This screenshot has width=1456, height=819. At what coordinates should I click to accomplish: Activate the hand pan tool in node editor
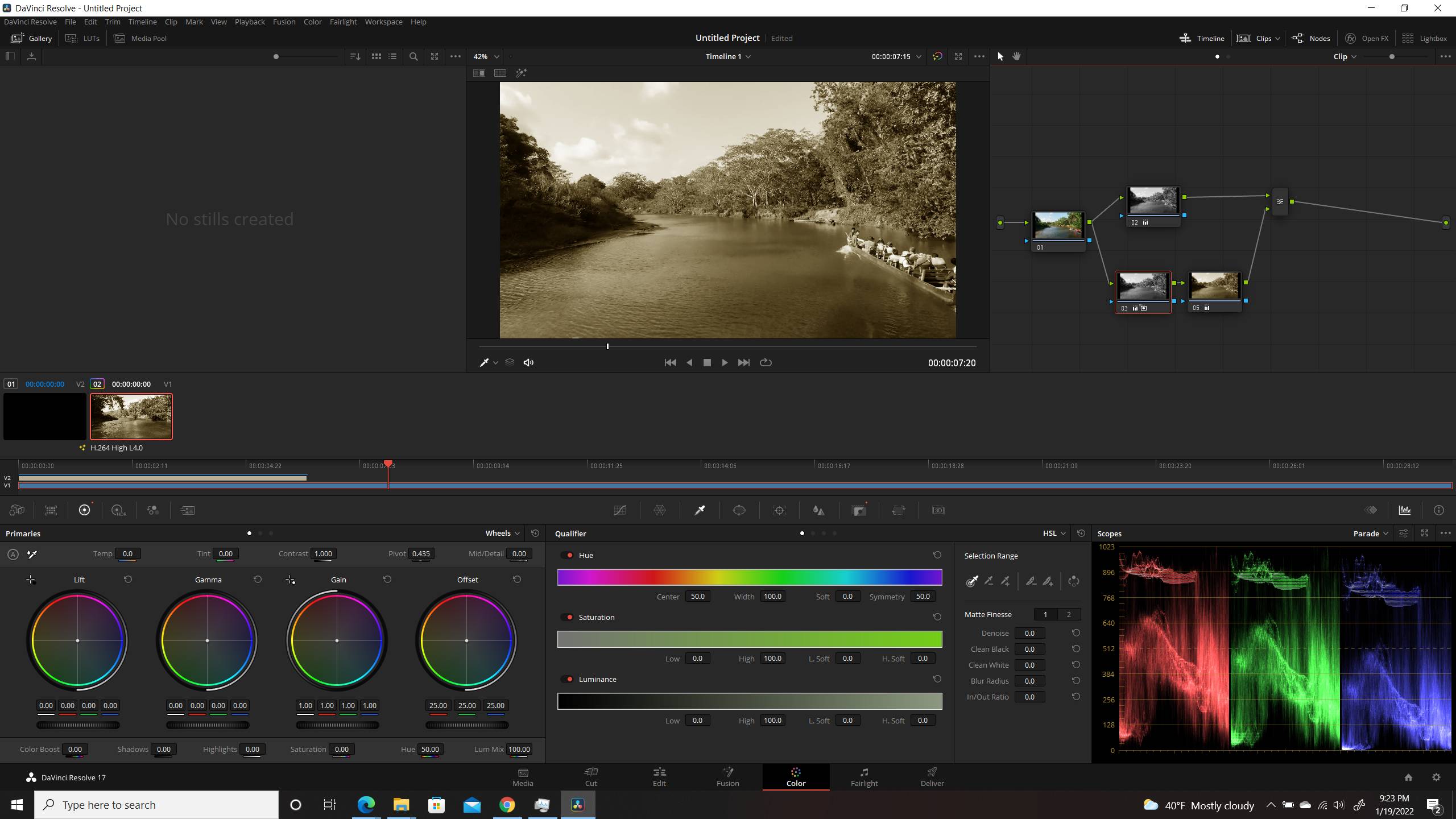click(x=1017, y=56)
